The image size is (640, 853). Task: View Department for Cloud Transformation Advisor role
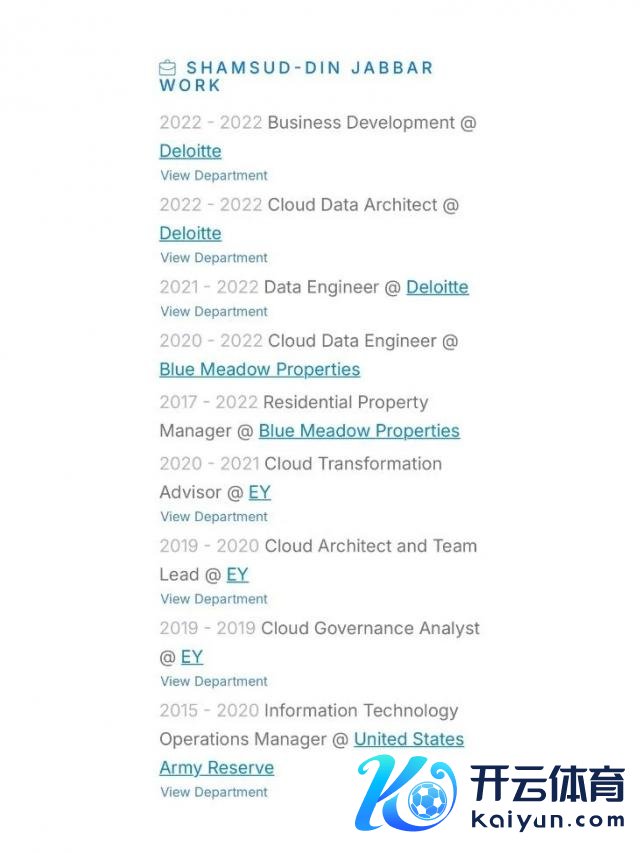(214, 517)
